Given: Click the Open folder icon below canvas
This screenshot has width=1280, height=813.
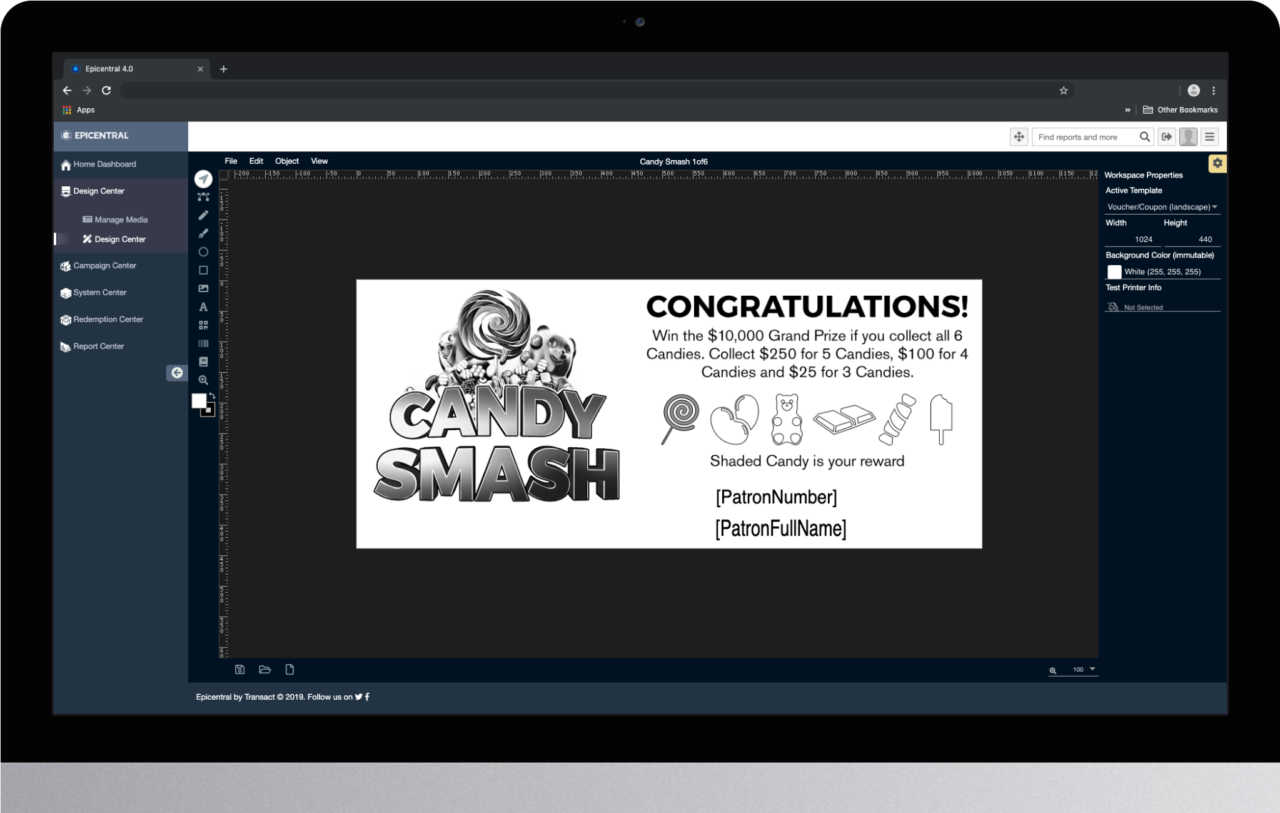Looking at the screenshot, I should tap(265, 670).
